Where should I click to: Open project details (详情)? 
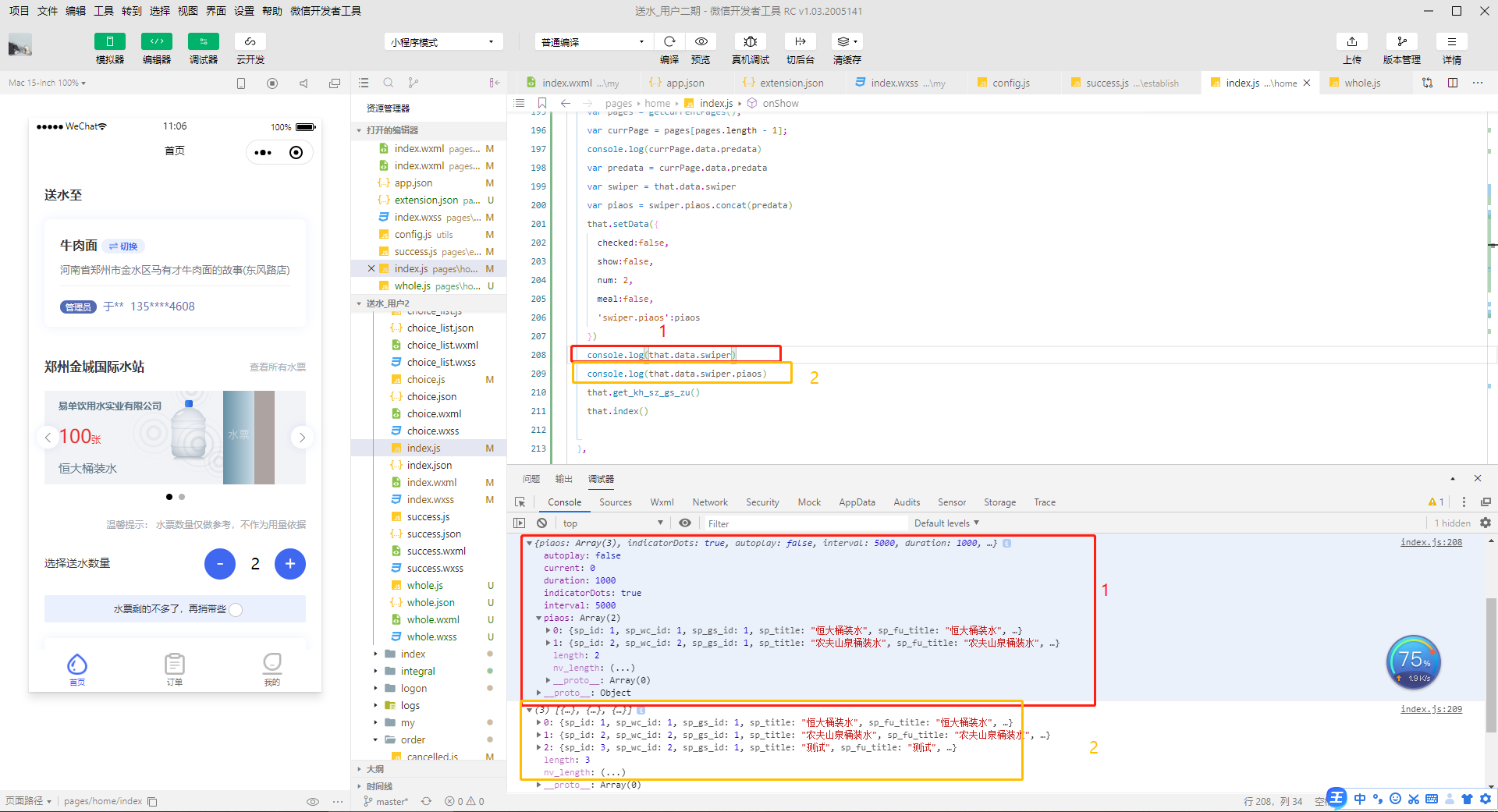tap(1452, 41)
